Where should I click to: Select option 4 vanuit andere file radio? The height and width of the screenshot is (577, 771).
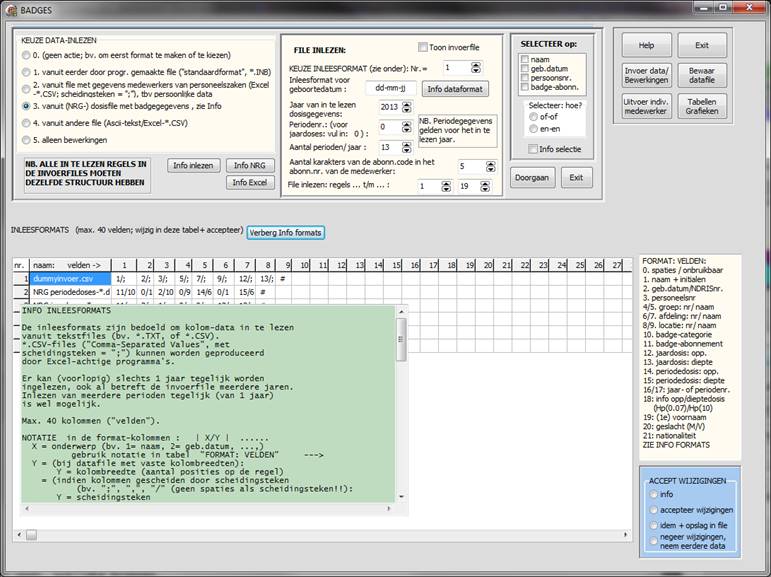click(26, 123)
